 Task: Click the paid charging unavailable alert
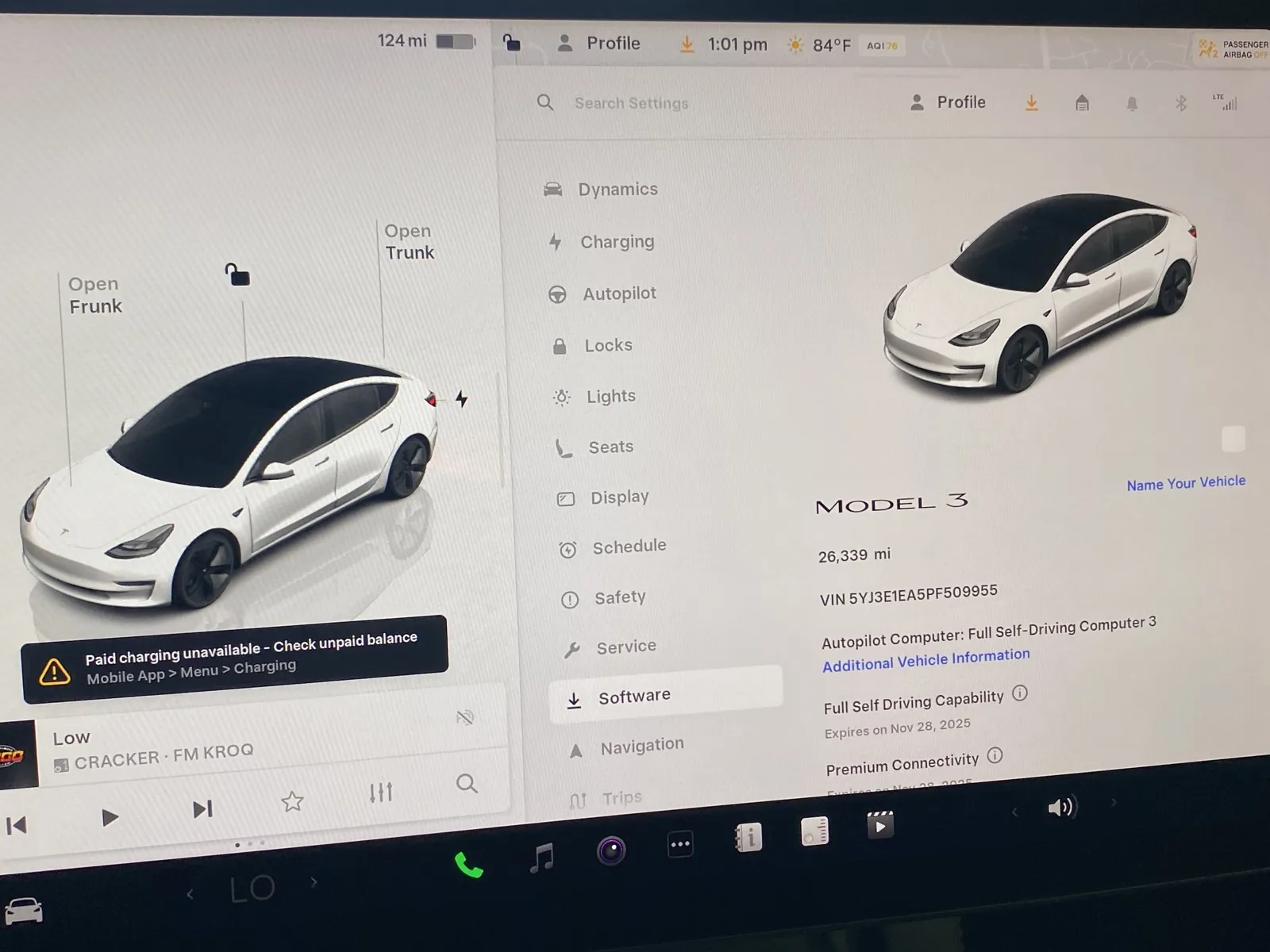pos(235,658)
